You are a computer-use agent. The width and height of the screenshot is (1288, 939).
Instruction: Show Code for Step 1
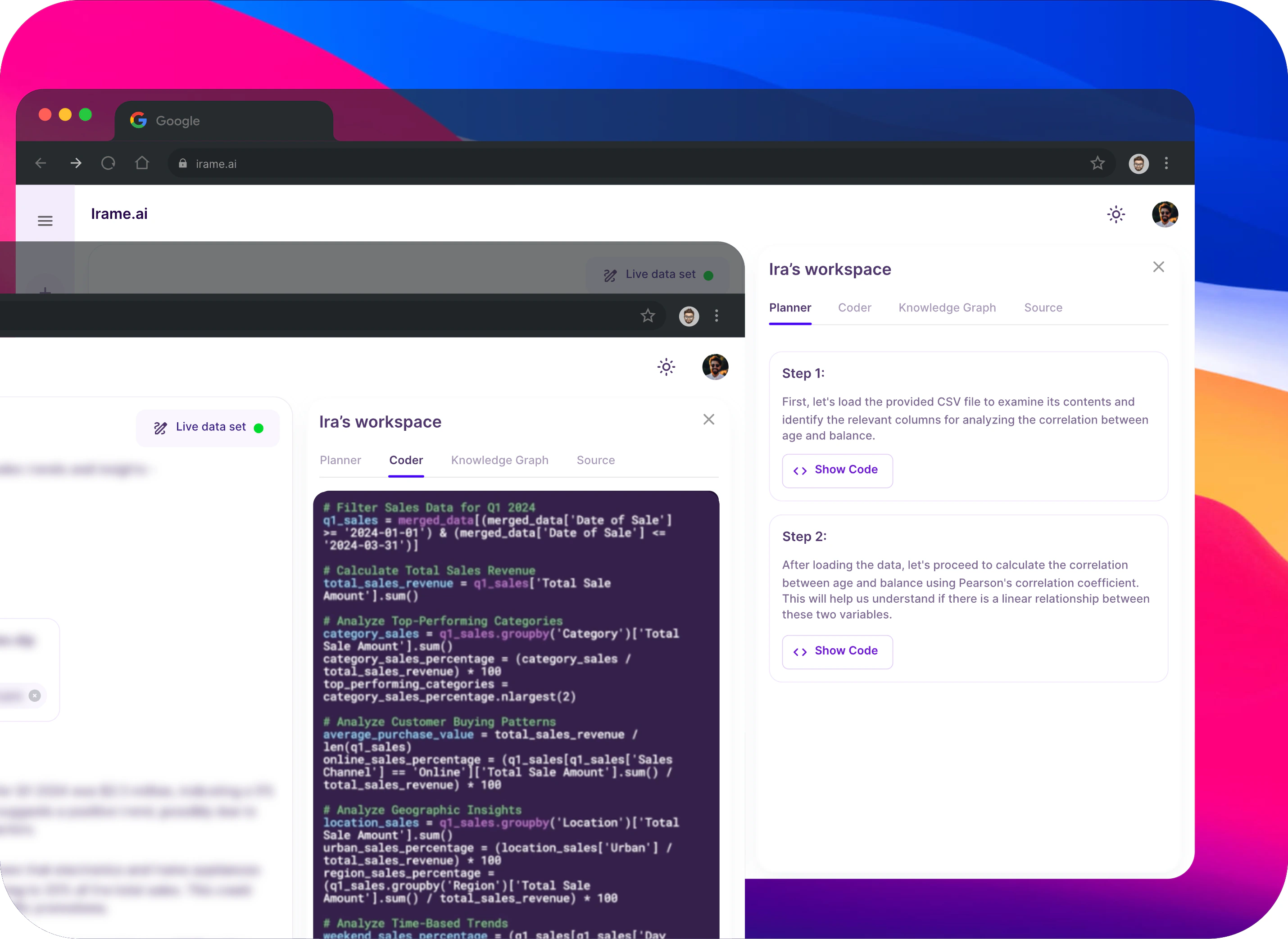pos(837,471)
